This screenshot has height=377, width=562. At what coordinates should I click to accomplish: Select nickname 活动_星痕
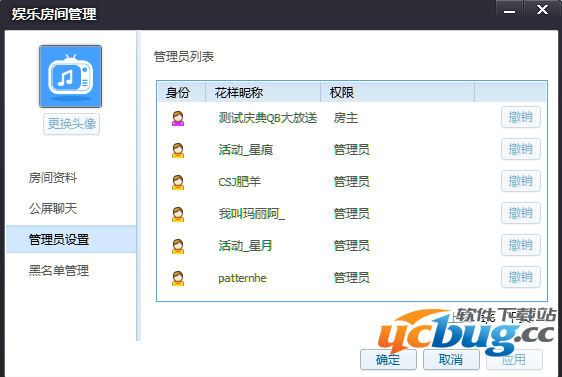[x=246, y=149]
